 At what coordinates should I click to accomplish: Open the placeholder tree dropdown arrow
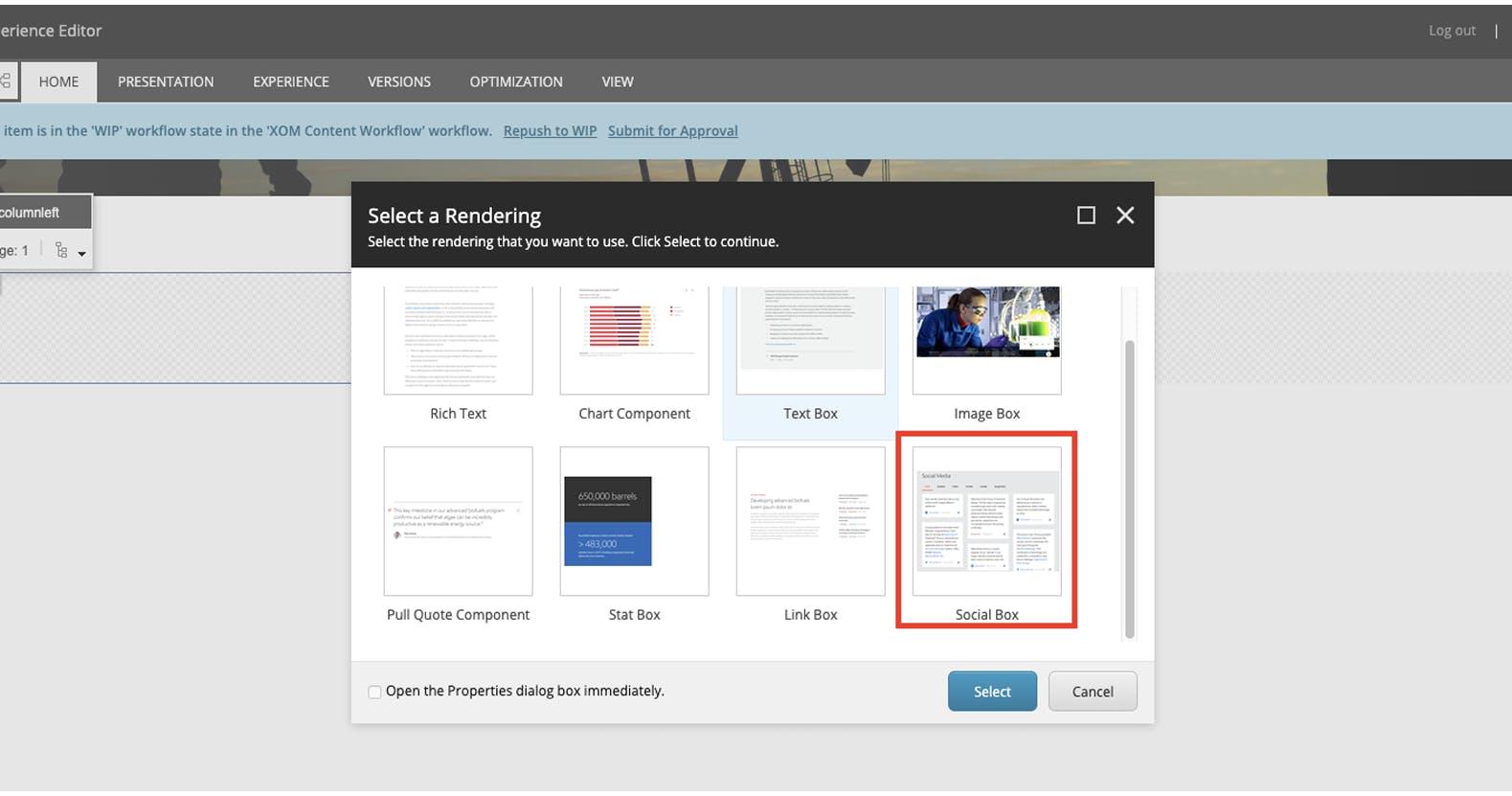(81, 254)
